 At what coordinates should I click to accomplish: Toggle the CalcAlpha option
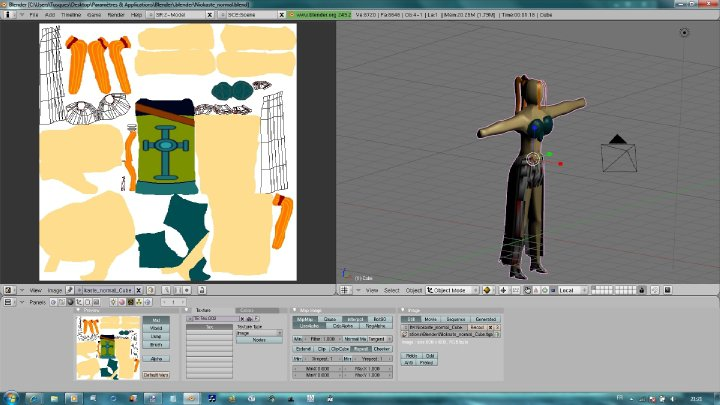(x=343, y=326)
